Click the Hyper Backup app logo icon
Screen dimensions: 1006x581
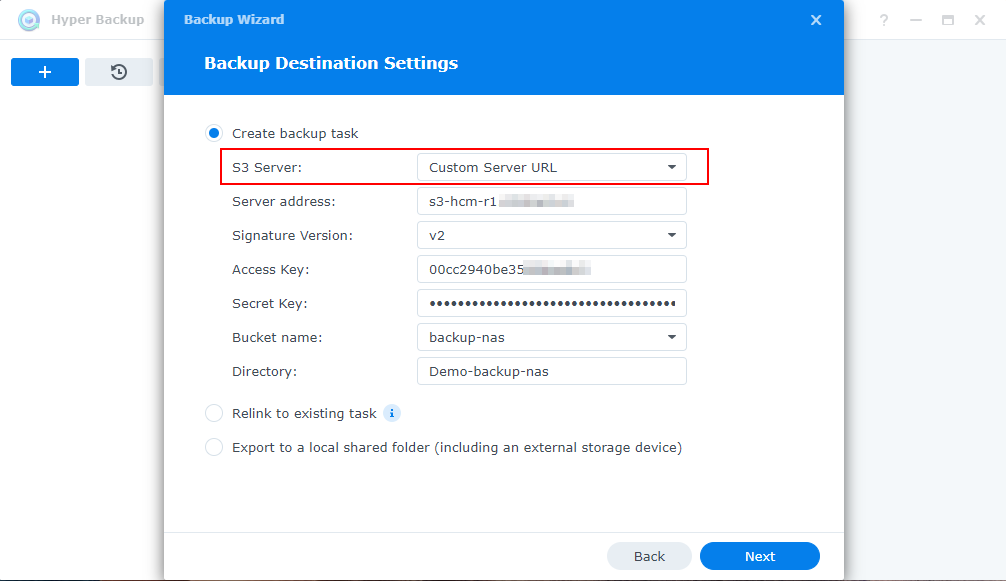coord(29,20)
